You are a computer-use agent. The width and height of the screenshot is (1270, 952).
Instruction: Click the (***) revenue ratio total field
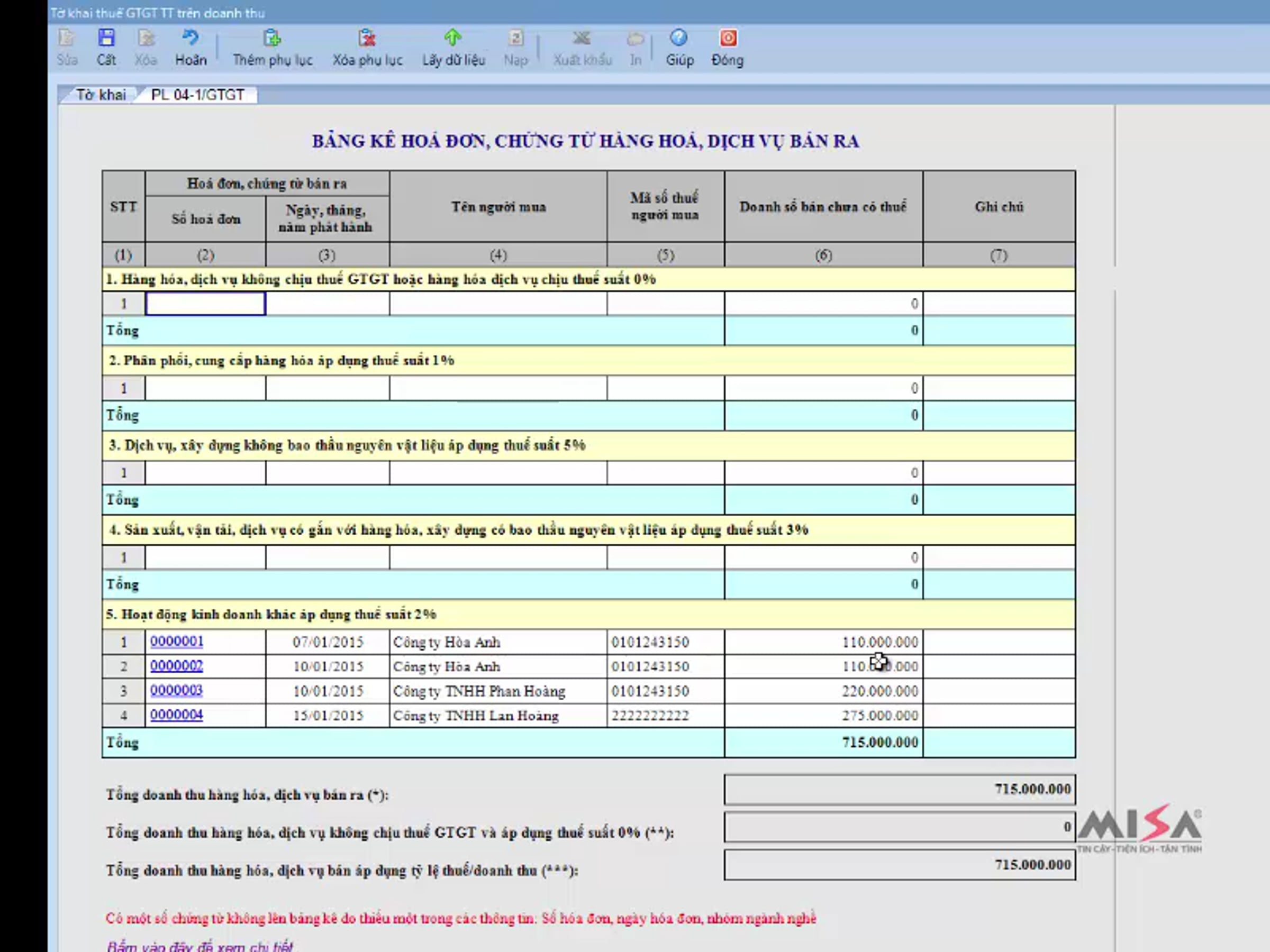point(900,865)
